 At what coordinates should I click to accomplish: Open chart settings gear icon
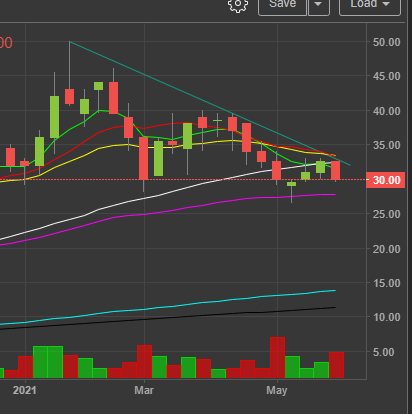click(x=238, y=5)
